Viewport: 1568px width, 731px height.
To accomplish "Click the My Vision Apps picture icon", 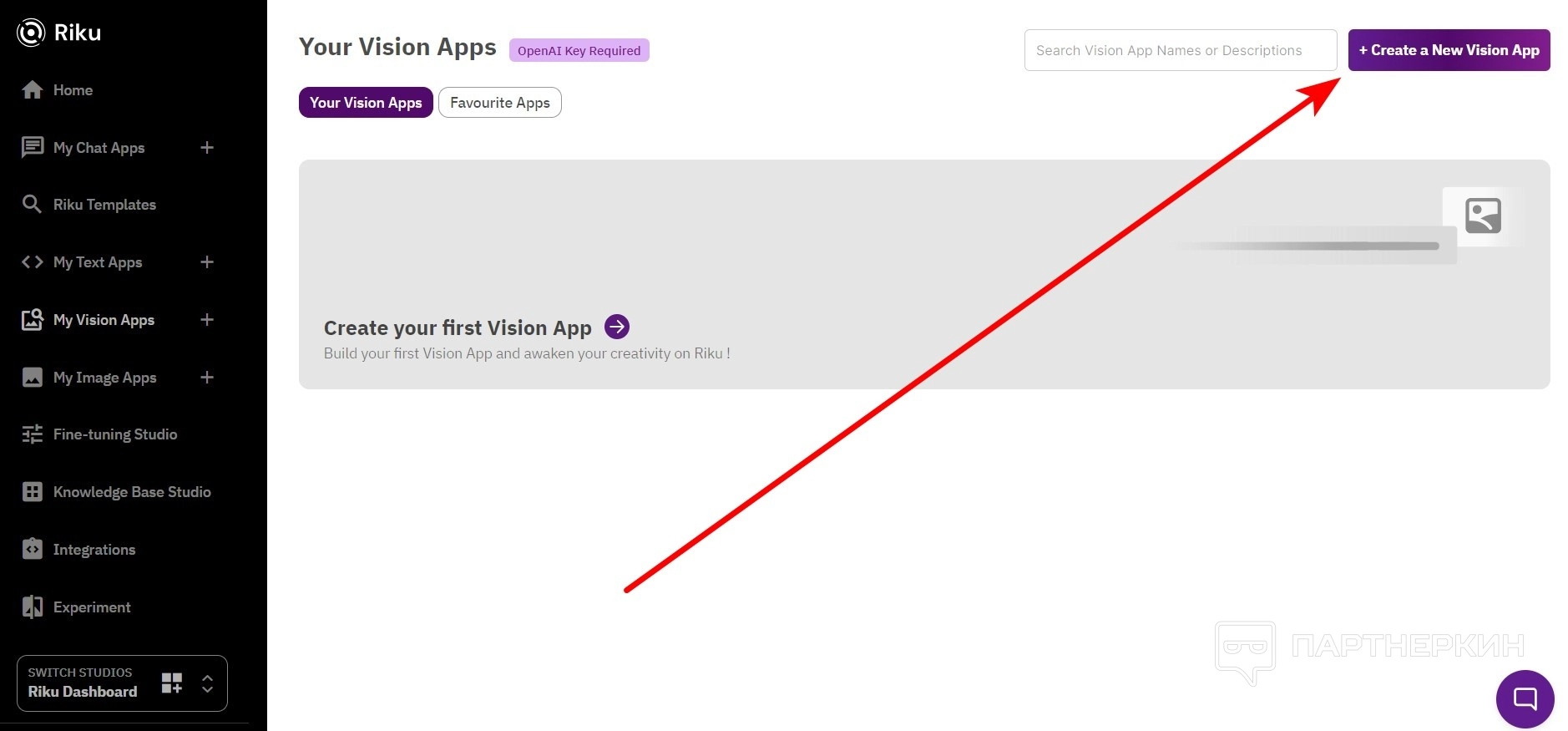I will click(33, 320).
